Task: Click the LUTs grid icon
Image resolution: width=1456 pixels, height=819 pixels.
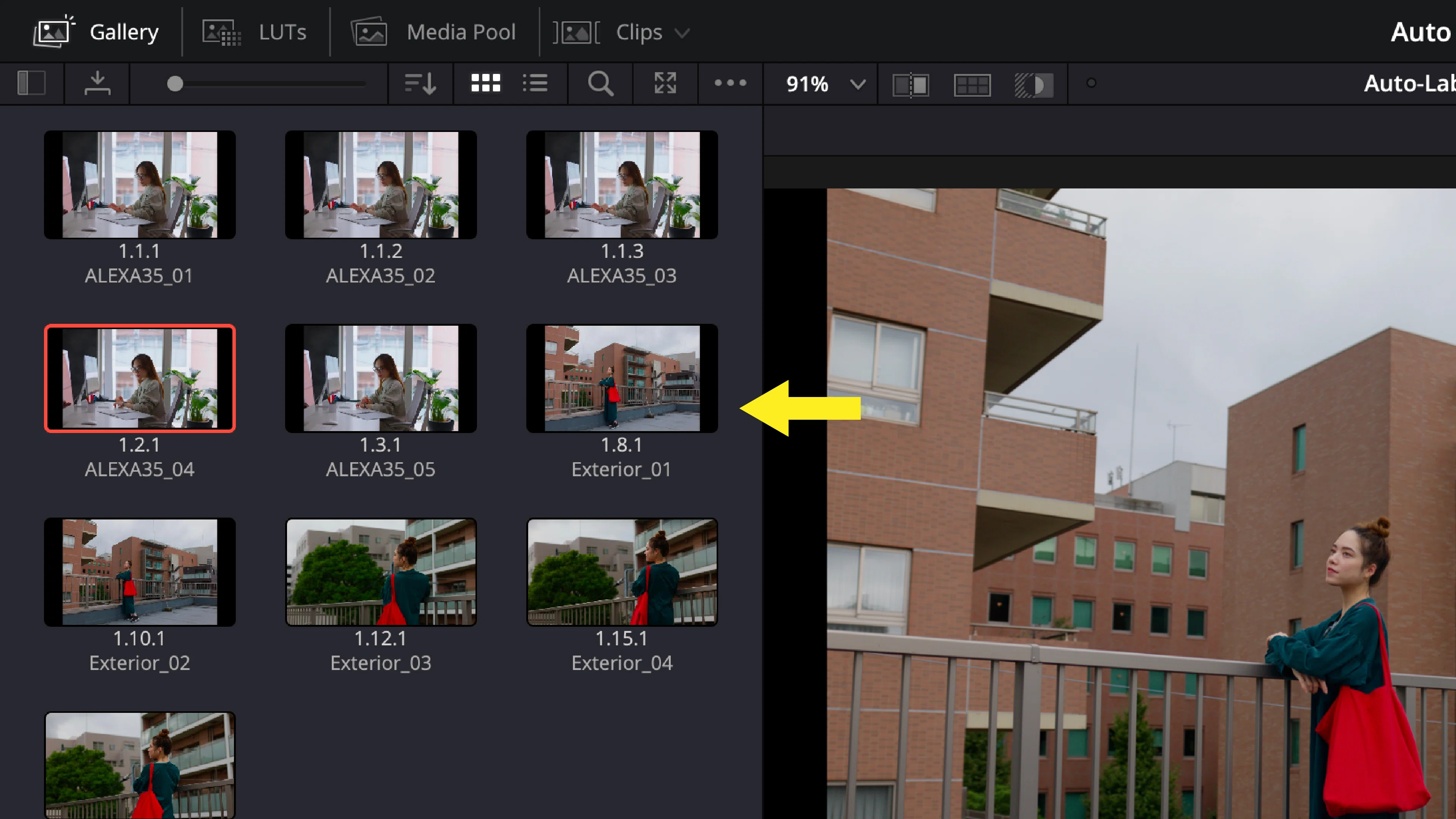Action: pos(221,32)
